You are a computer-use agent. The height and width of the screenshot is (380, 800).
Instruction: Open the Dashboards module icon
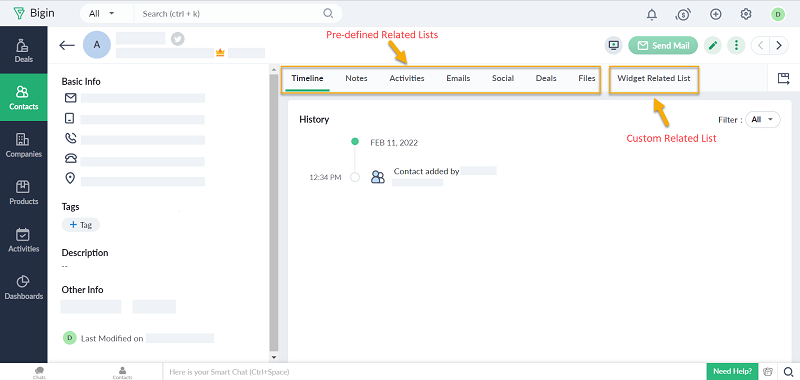(23, 282)
